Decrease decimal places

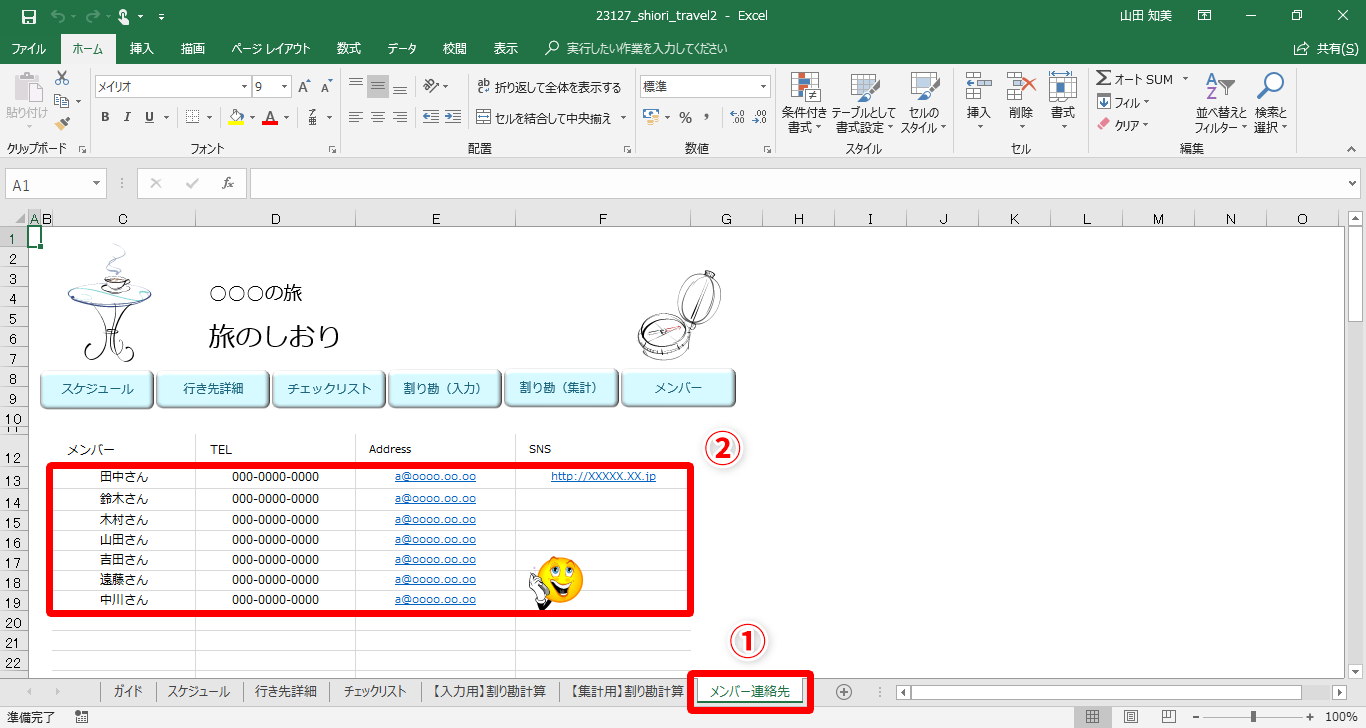[x=761, y=117]
